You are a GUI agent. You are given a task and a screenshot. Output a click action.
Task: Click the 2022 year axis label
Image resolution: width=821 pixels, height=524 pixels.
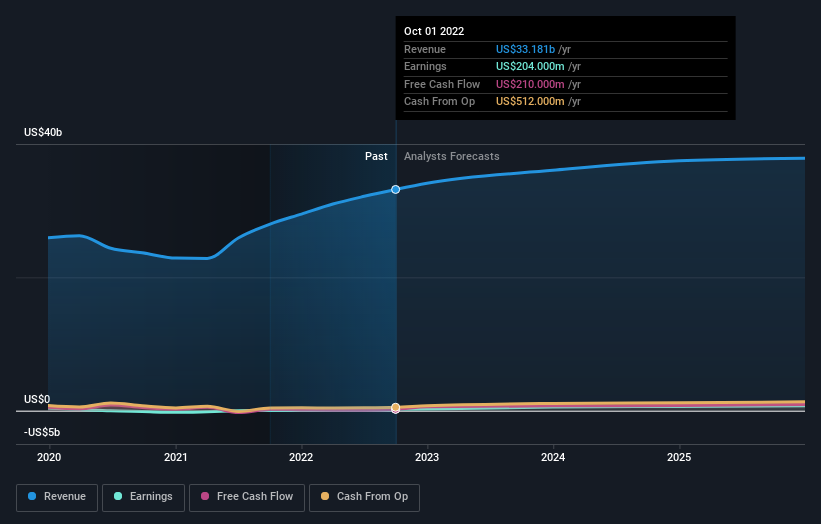pos(301,458)
